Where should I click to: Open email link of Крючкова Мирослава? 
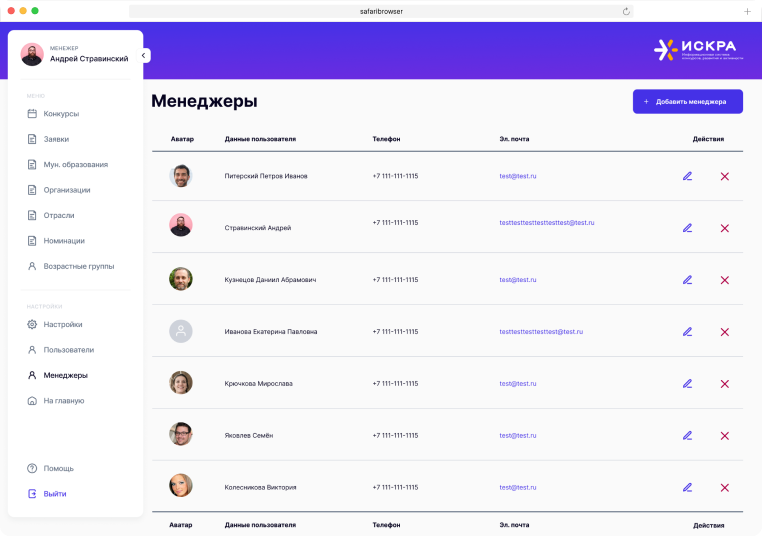tap(518, 384)
